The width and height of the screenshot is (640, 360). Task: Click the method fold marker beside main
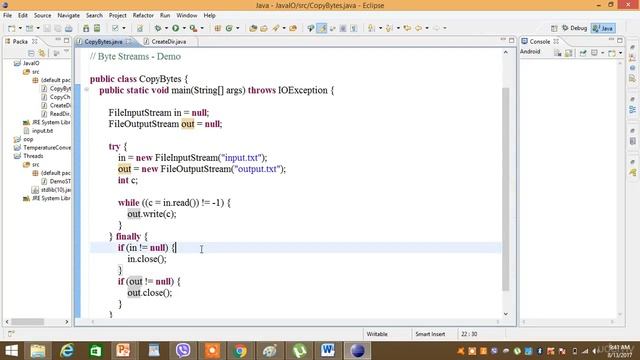coord(87,90)
